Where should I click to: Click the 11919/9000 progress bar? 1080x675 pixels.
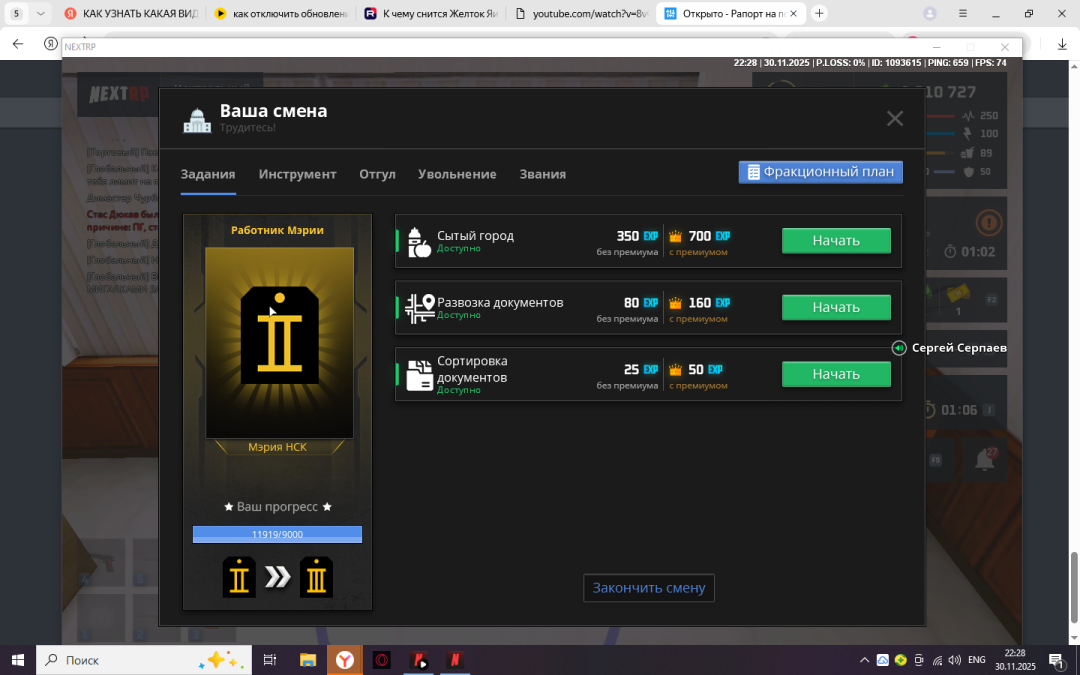click(277, 534)
